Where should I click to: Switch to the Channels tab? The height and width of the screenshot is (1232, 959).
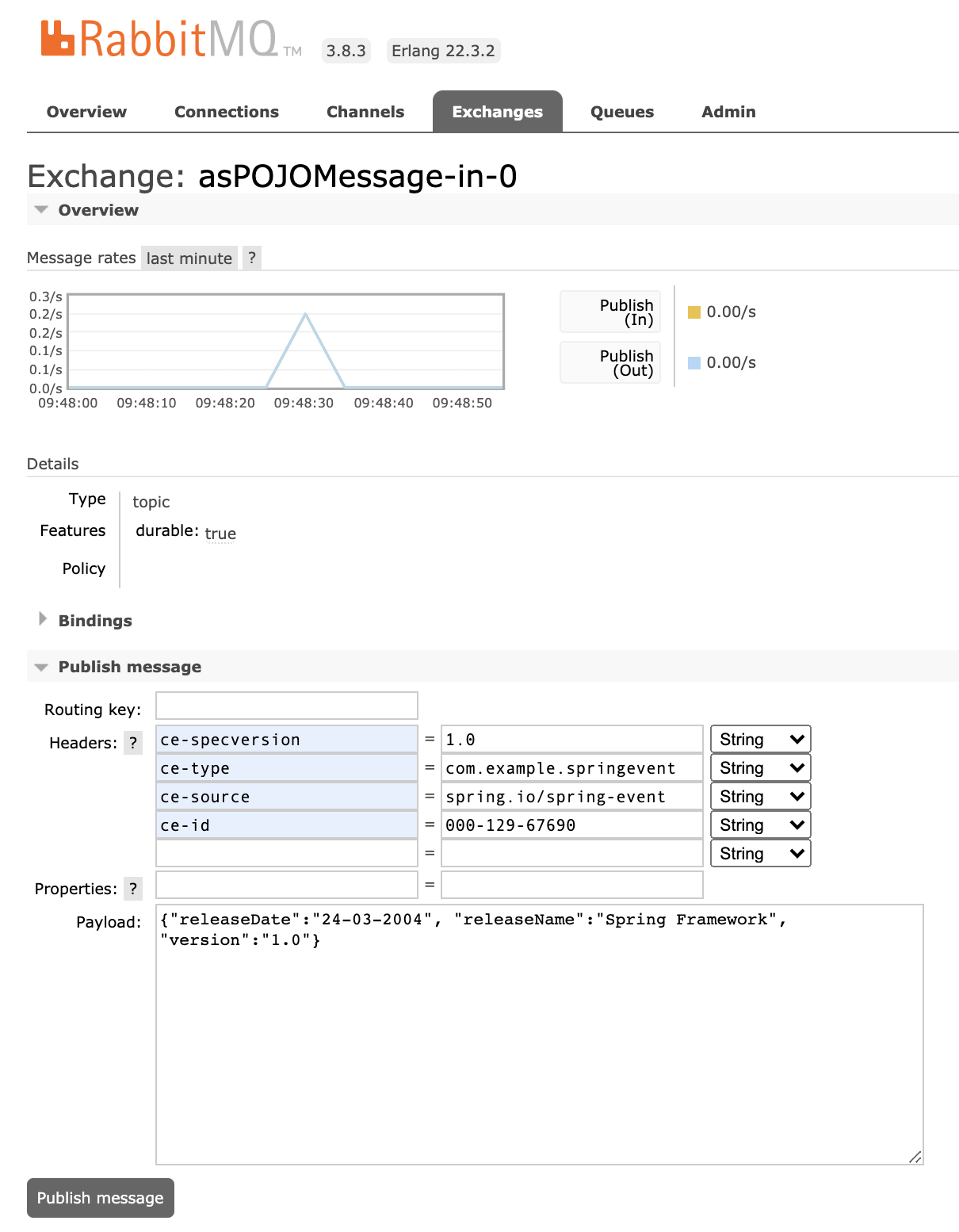point(365,112)
